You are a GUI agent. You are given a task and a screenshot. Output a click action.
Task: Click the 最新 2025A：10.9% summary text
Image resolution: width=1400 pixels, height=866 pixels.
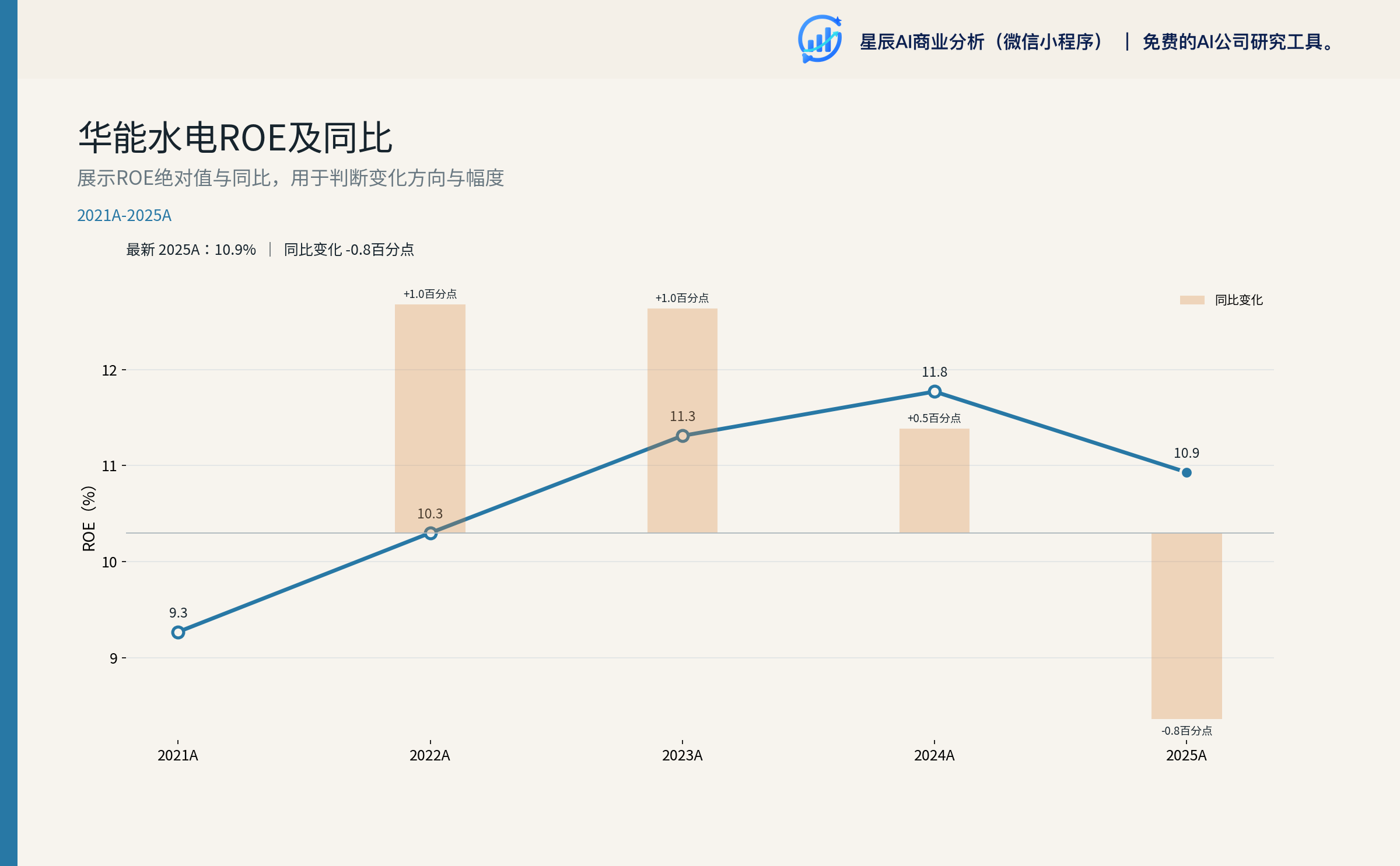[x=191, y=250]
